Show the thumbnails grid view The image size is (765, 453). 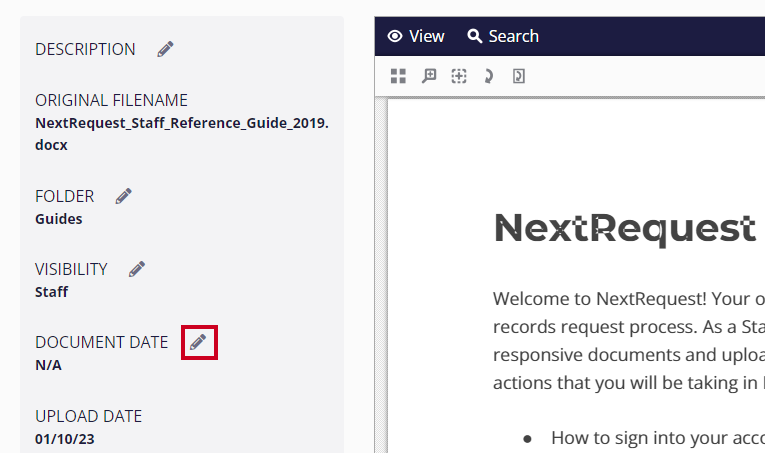[x=398, y=76]
